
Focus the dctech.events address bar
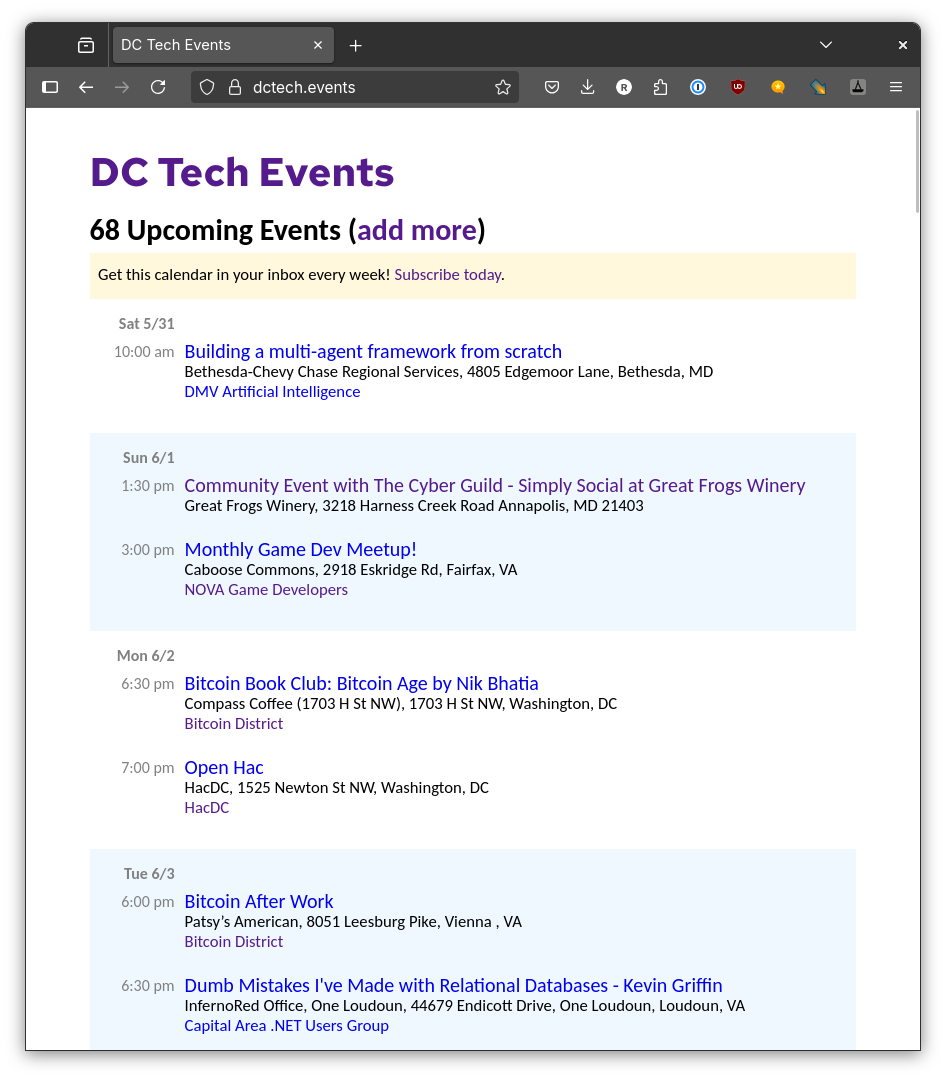pos(355,87)
